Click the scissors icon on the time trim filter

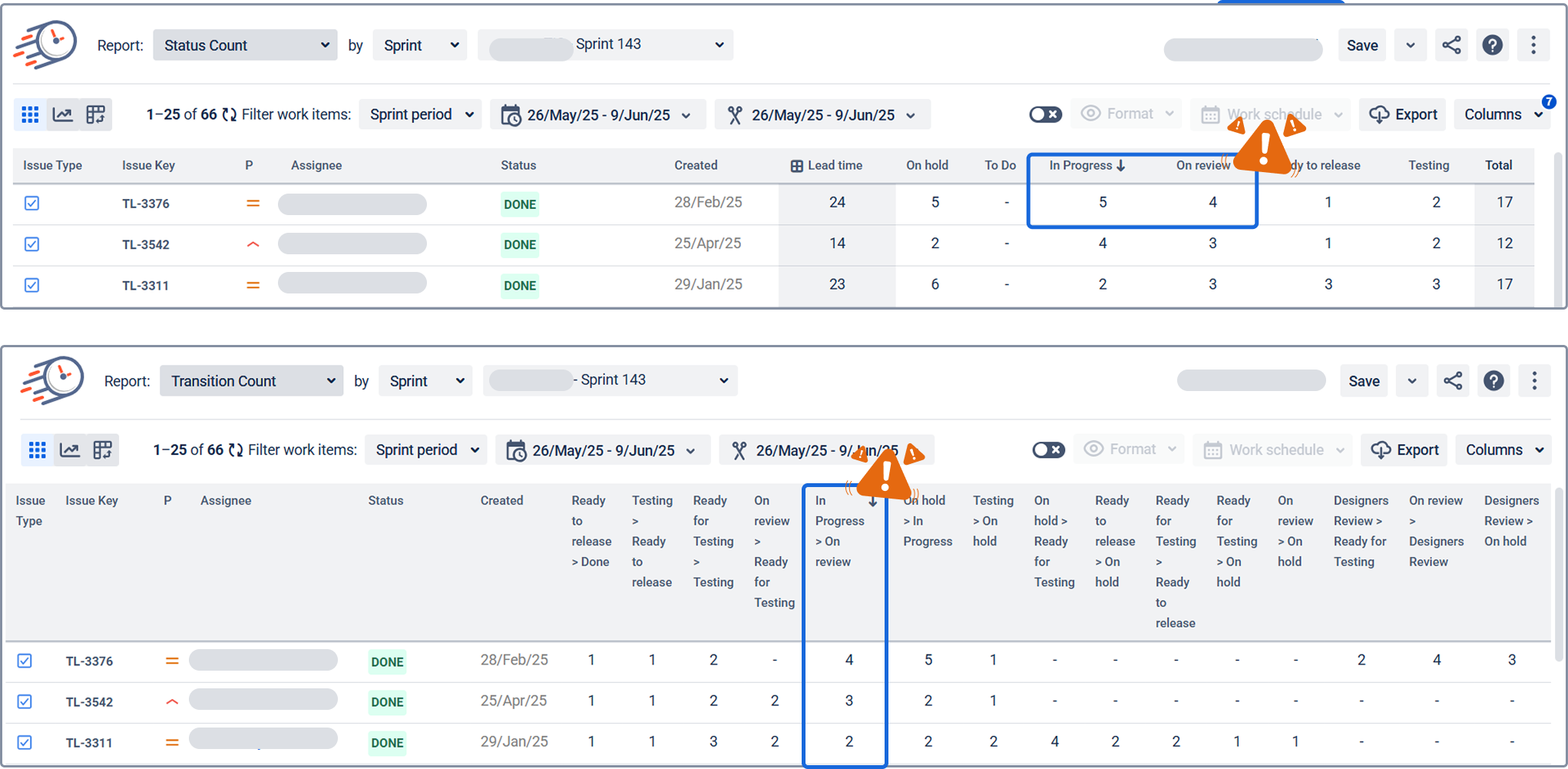click(x=735, y=114)
